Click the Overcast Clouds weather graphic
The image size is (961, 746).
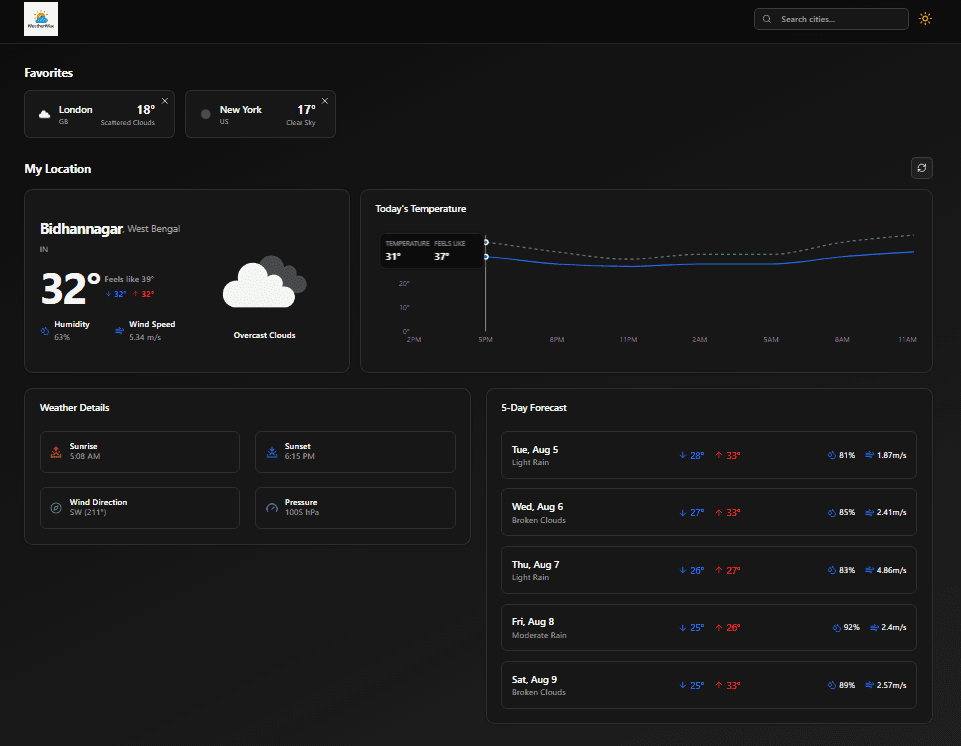point(263,282)
